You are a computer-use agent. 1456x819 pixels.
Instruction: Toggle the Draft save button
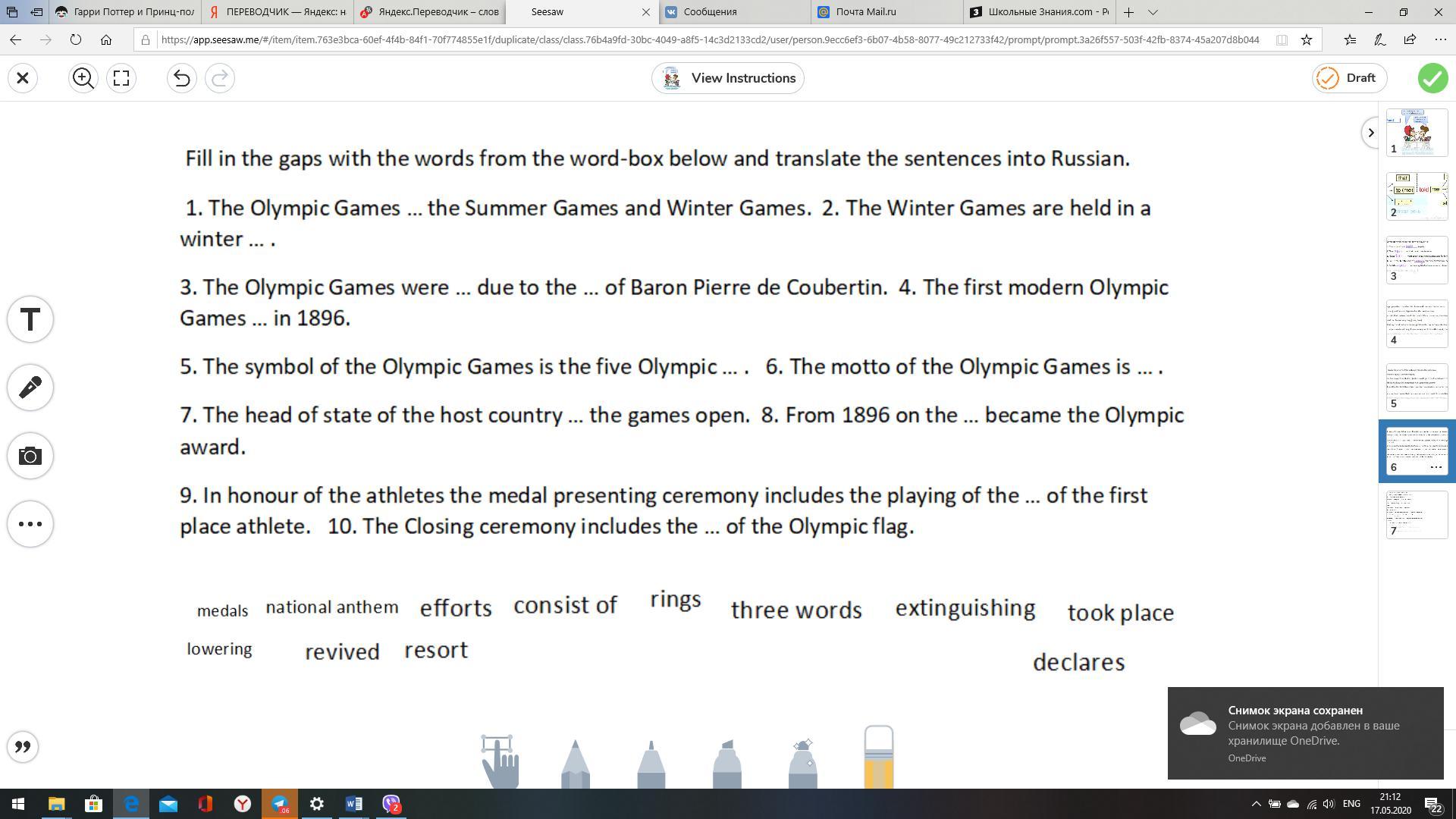[1348, 78]
